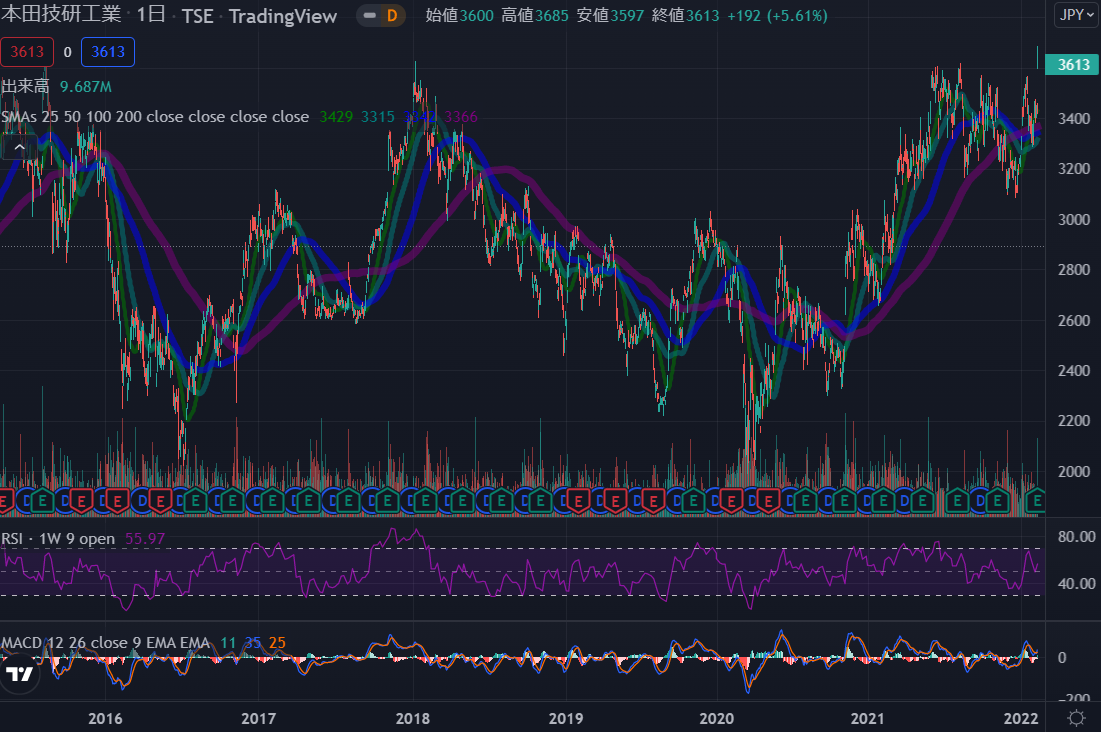Click the symbol name 本田技研工業
This screenshot has width=1101, height=732.
tap(61, 14)
